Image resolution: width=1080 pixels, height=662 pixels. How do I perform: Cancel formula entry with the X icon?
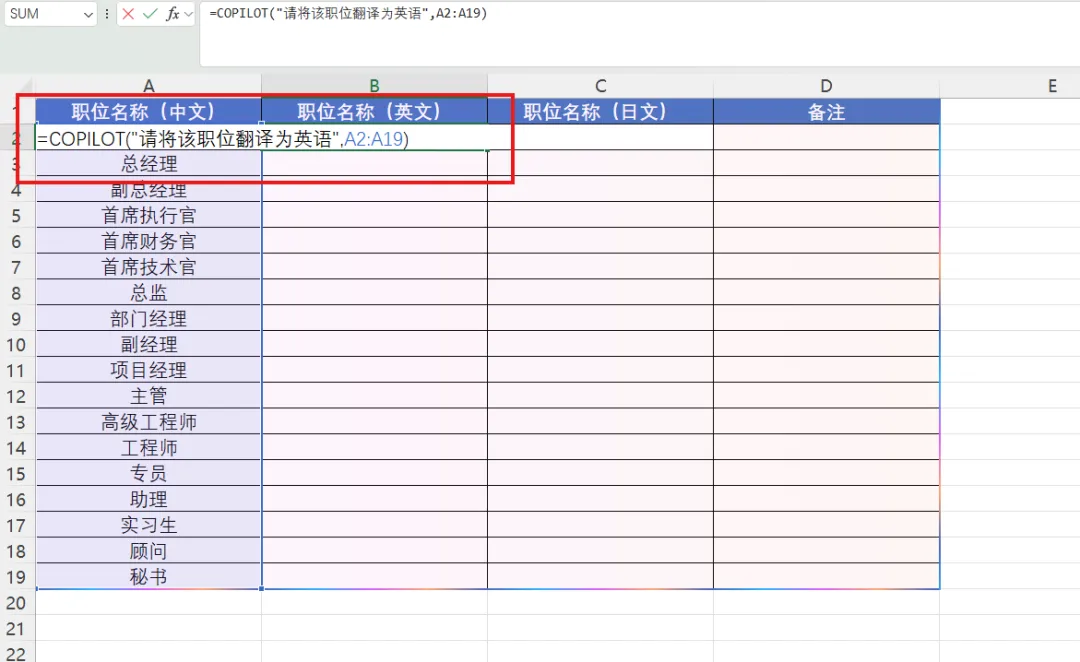128,13
